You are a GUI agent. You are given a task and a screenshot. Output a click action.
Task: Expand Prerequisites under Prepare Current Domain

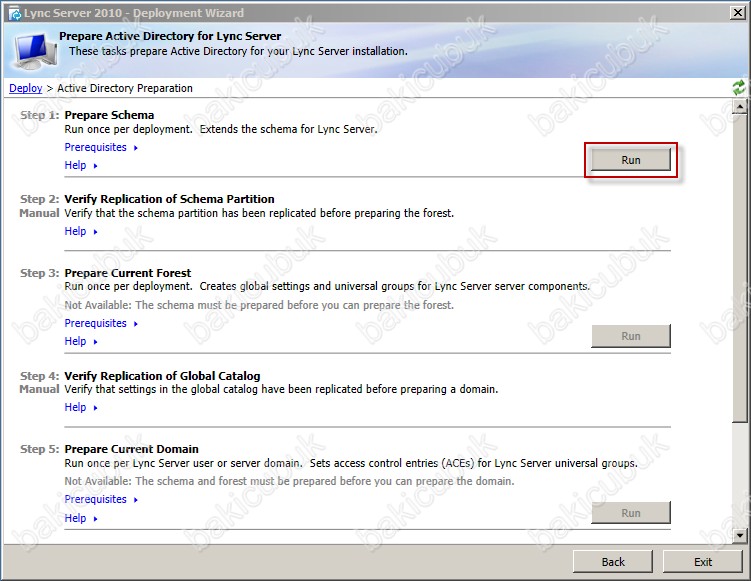[101, 499]
